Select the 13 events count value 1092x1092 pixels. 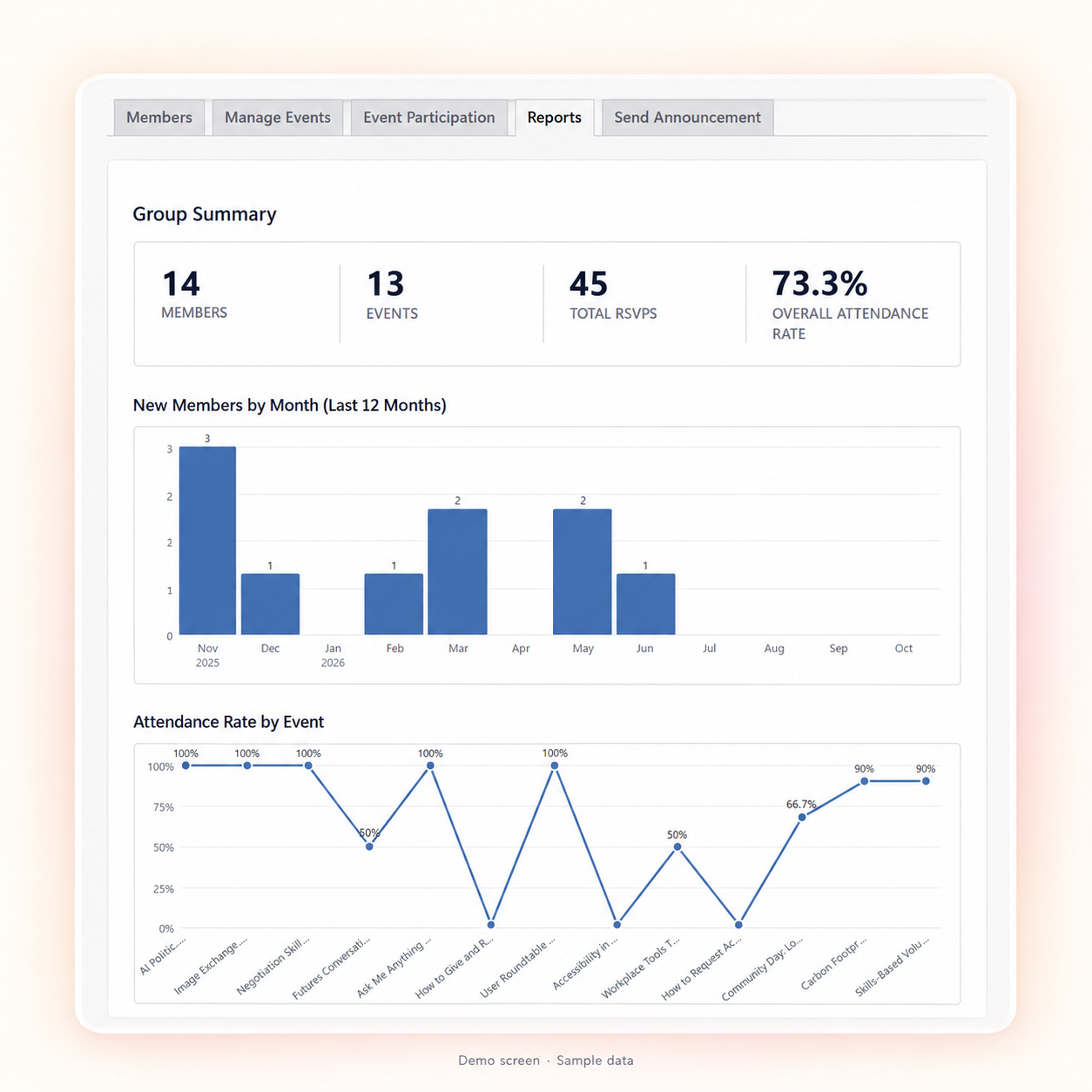[385, 284]
